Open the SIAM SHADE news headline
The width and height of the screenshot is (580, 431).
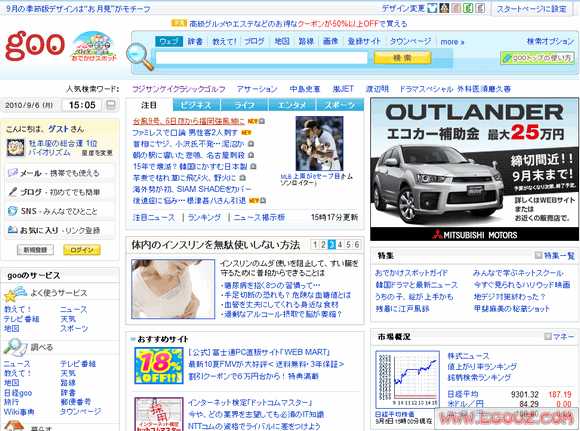(192, 189)
